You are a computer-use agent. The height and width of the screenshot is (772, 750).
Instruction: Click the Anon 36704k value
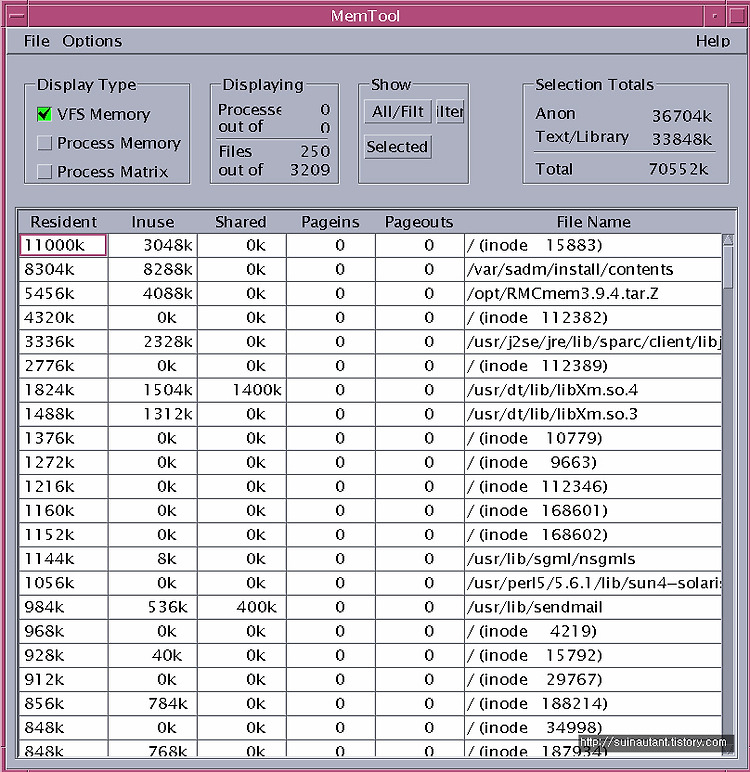pyautogui.click(x=682, y=116)
